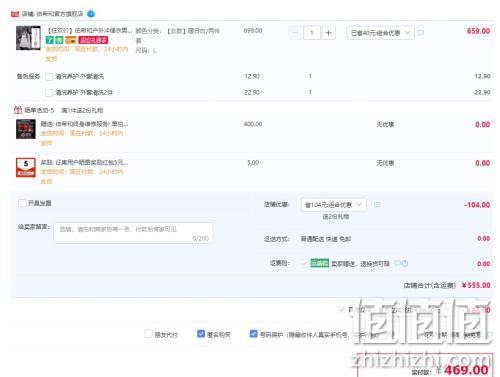
Task: Click the green shipping insurance badge
Action: coord(319,263)
